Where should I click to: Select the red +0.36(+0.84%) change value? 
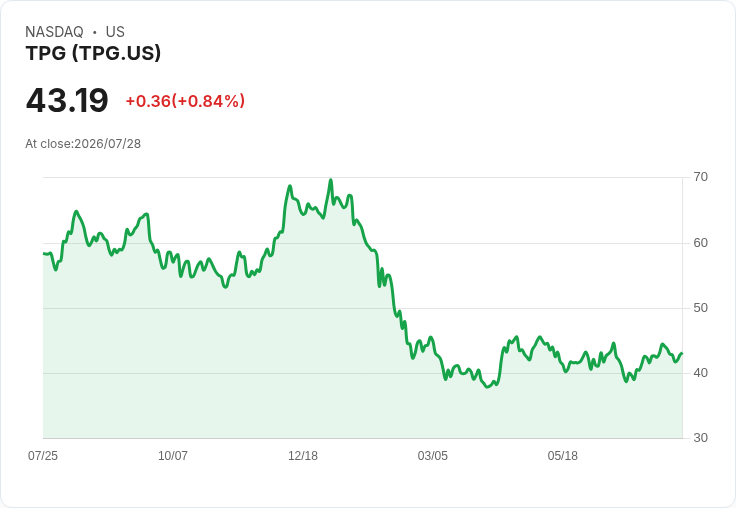[185, 101]
